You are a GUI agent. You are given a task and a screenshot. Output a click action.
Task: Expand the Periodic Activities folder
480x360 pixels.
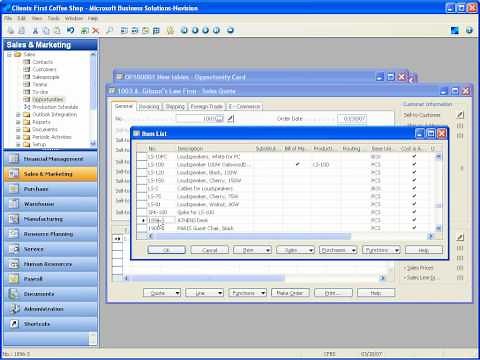(x=18, y=137)
